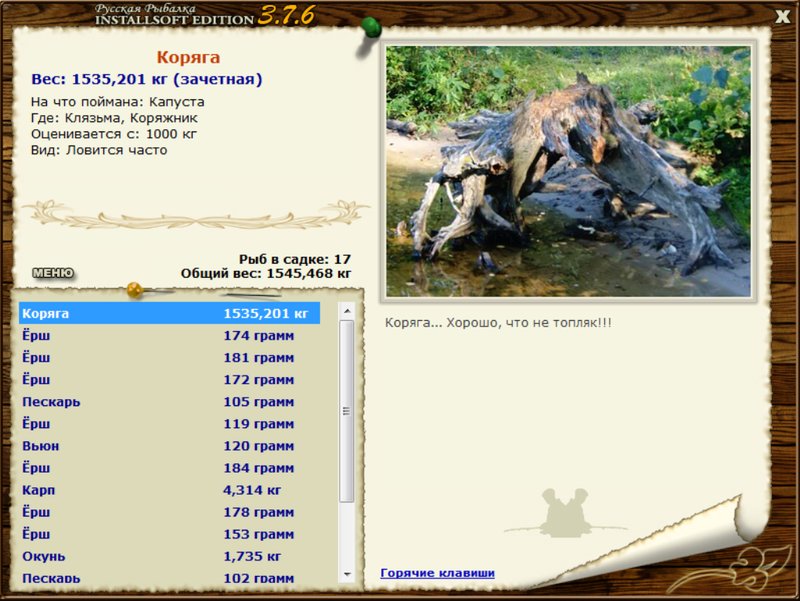
Task: Select the Окунь 1,735 кг row
Action: coord(169,557)
